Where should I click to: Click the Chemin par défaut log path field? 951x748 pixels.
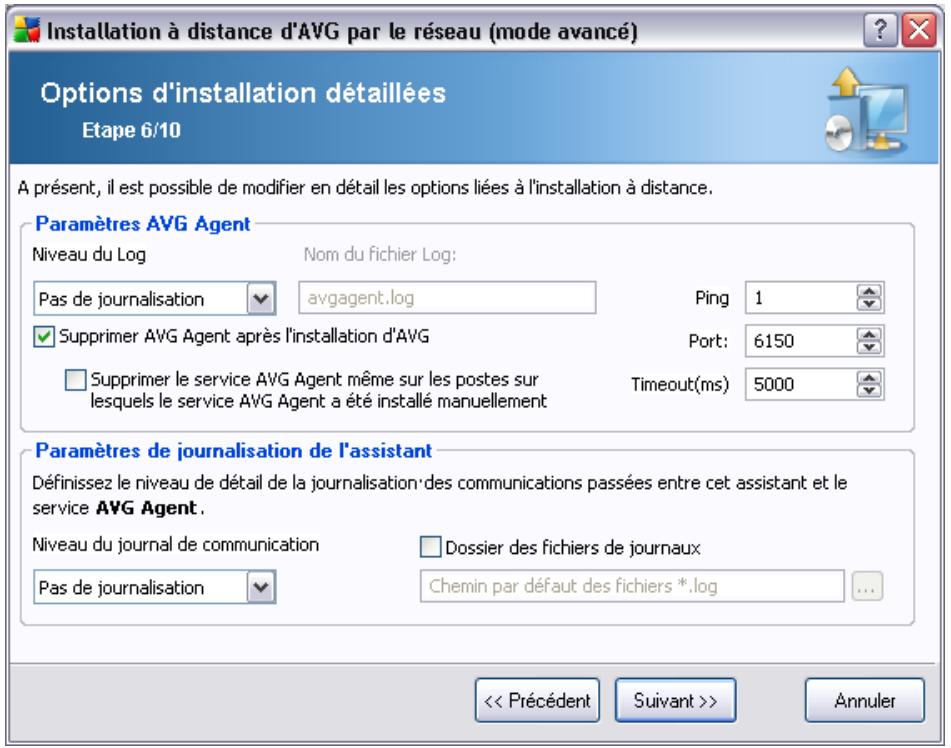632,586
